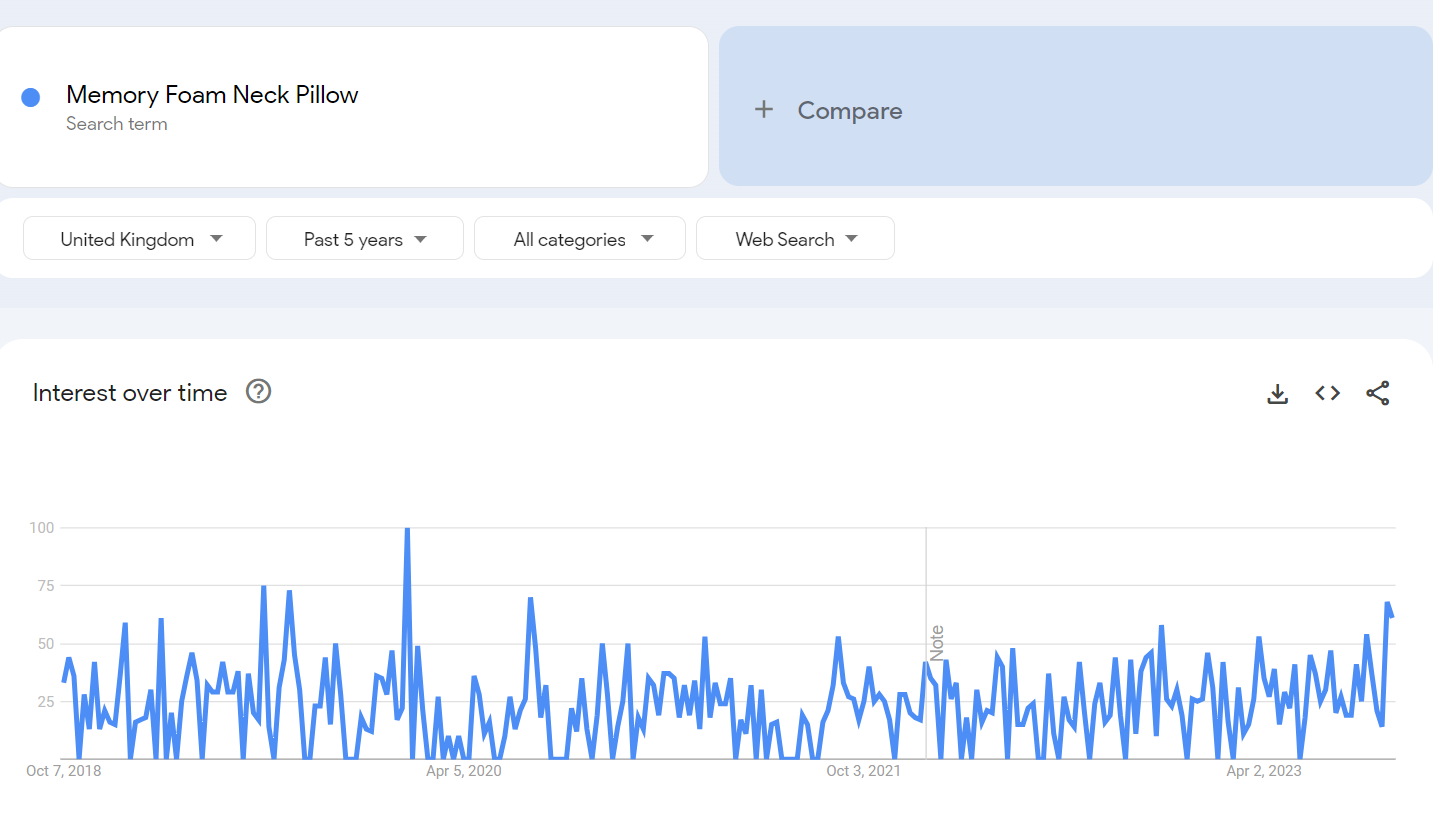
Task: Open embed code for the chart
Action: 1327,393
